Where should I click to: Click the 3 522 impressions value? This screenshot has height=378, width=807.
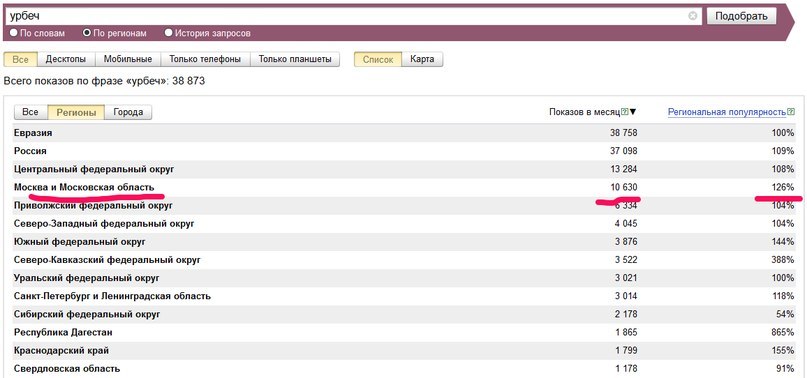tap(626, 260)
